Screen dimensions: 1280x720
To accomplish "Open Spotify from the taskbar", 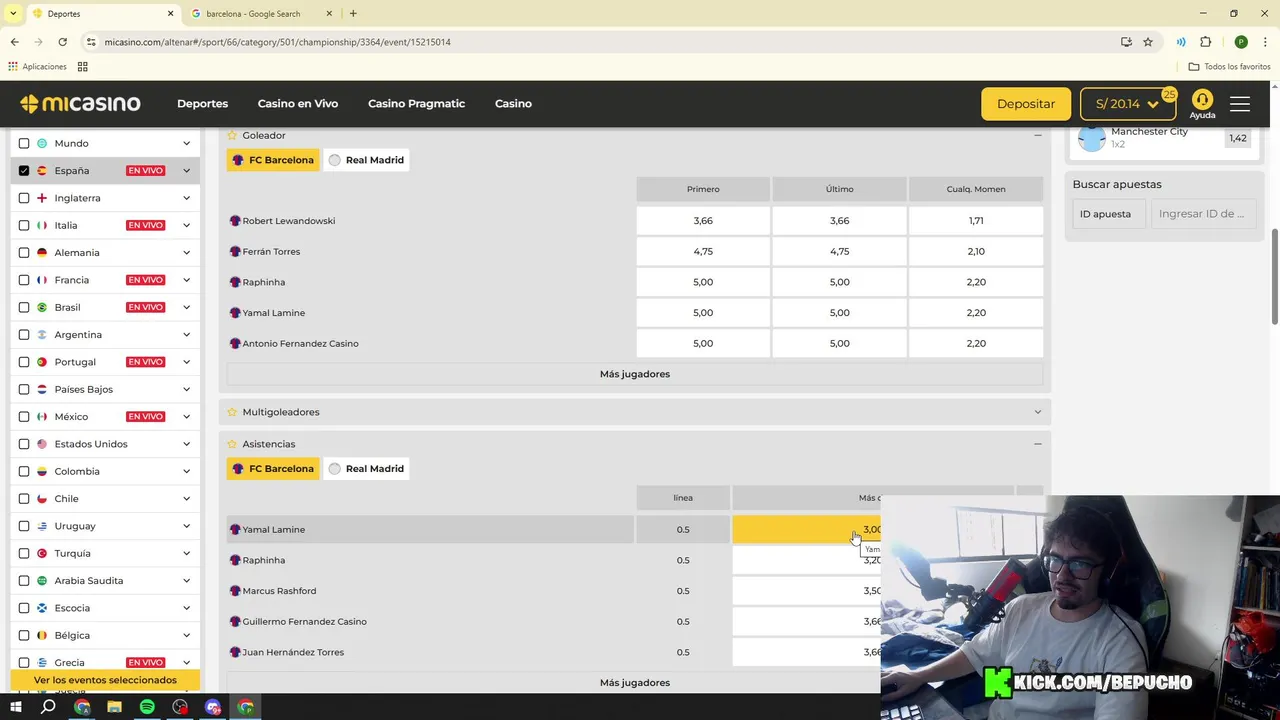I will (x=147, y=707).
